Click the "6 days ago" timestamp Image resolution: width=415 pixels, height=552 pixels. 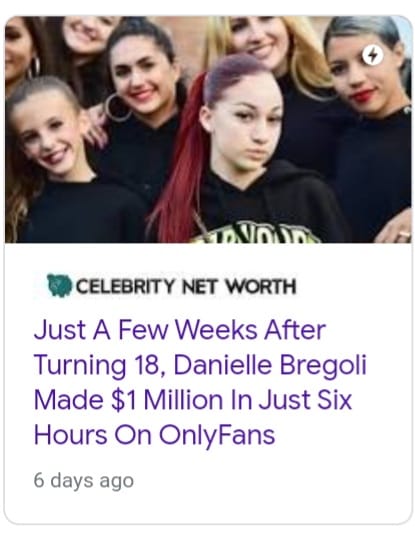coord(84,480)
